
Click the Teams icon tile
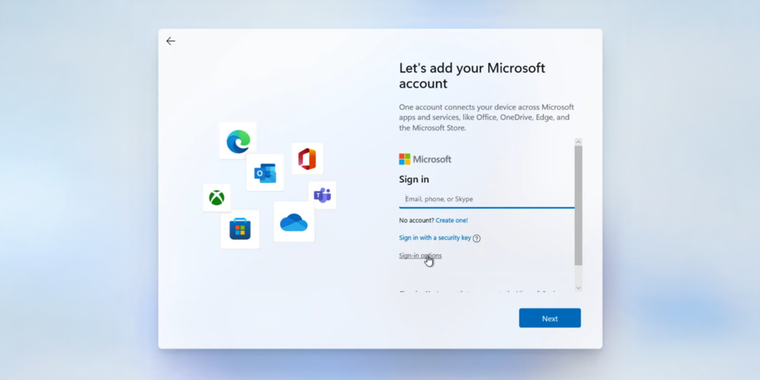322,195
